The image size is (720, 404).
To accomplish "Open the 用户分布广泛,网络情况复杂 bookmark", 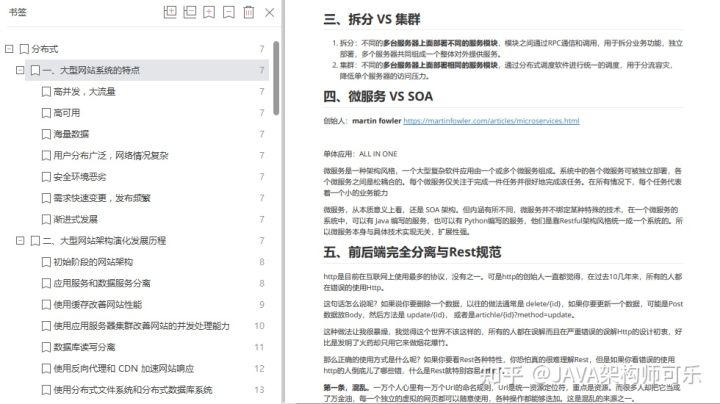I will (x=111, y=156).
